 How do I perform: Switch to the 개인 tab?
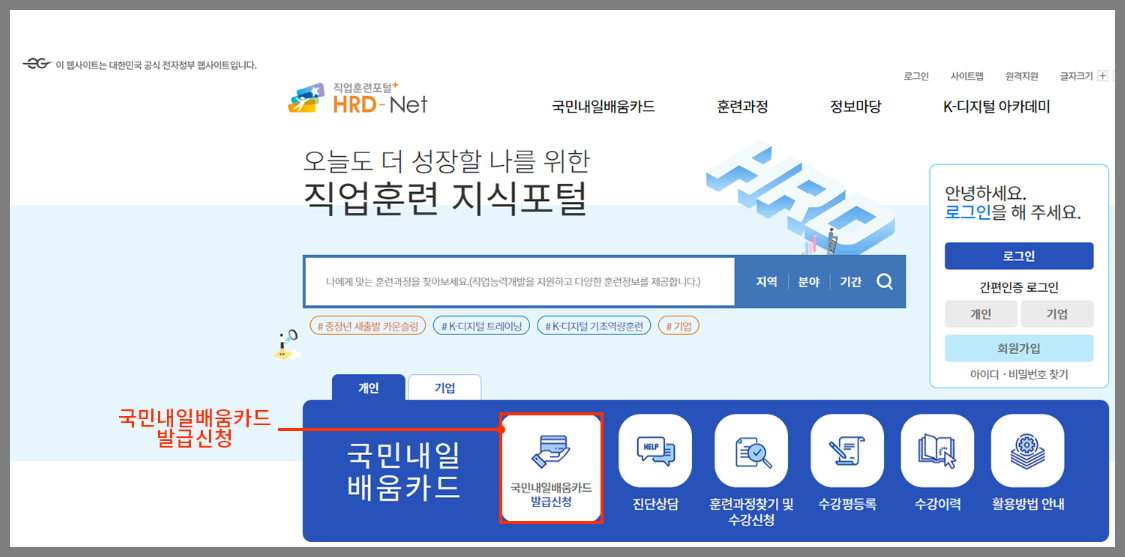click(x=369, y=388)
